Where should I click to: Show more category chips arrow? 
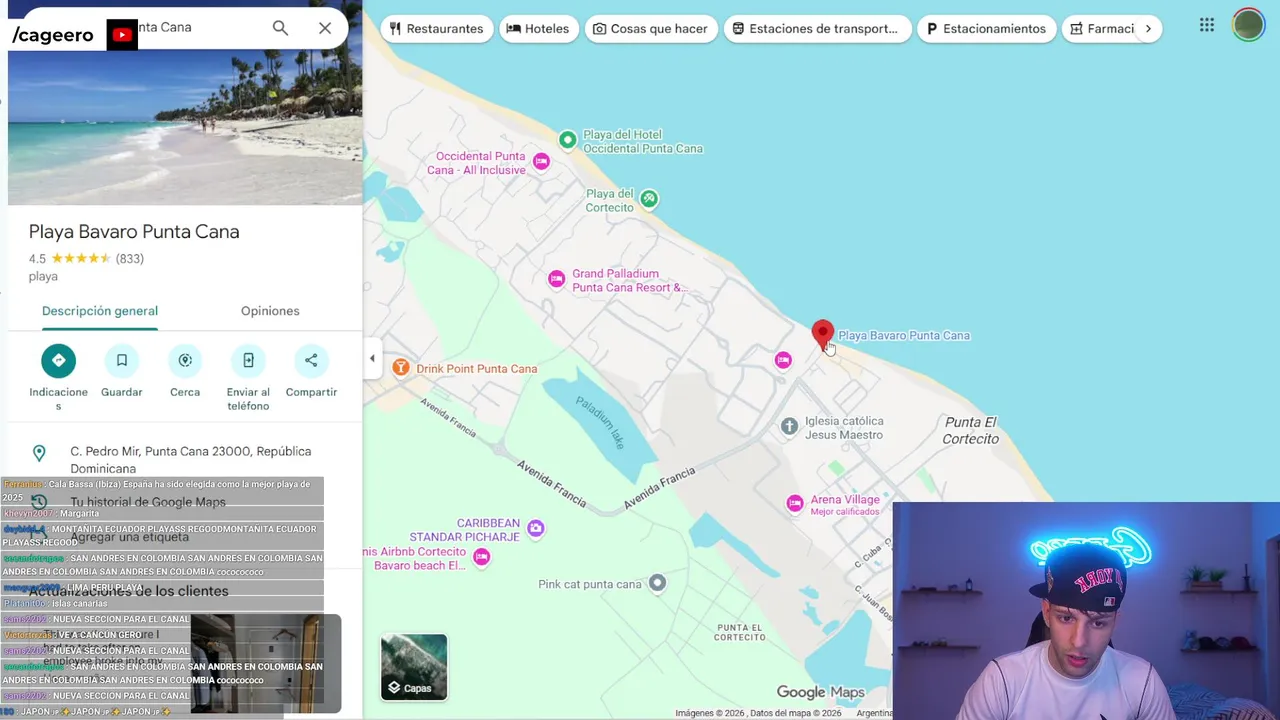(x=1148, y=28)
